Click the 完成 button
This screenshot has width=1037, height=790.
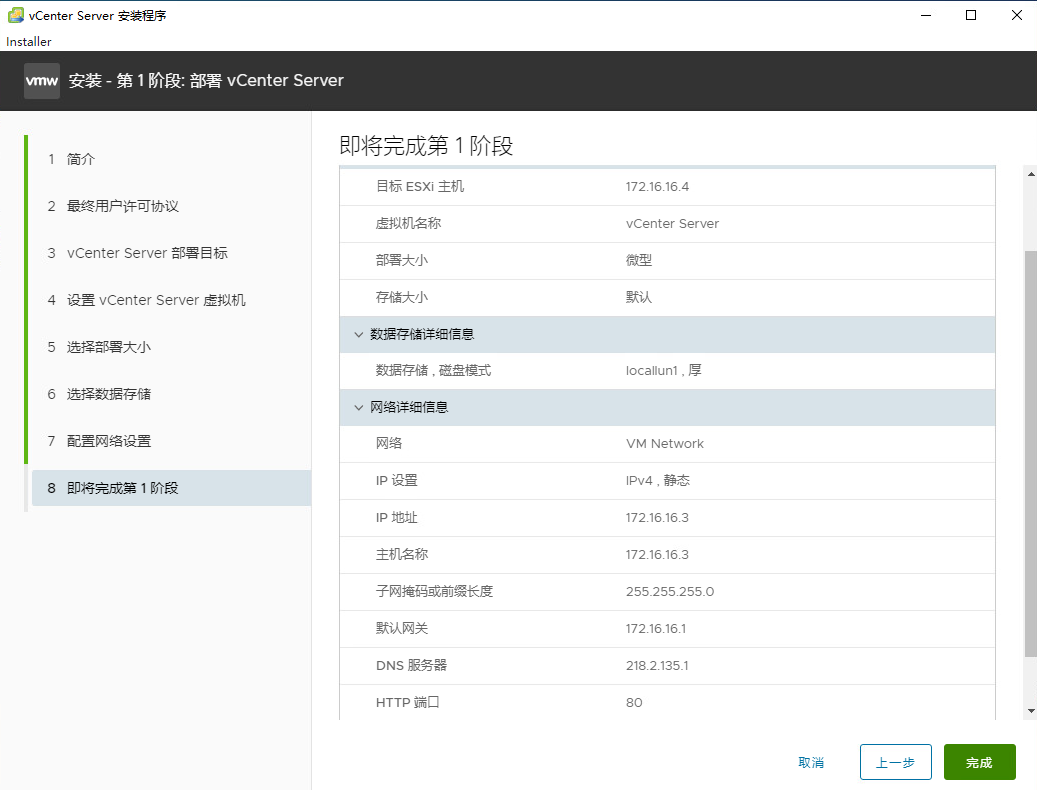tap(979, 762)
